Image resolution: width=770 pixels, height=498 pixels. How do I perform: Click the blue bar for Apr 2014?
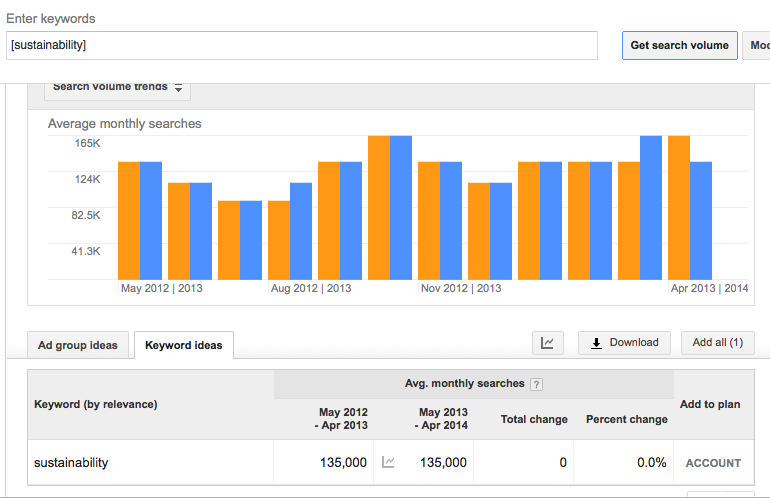pyautogui.click(x=701, y=221)
